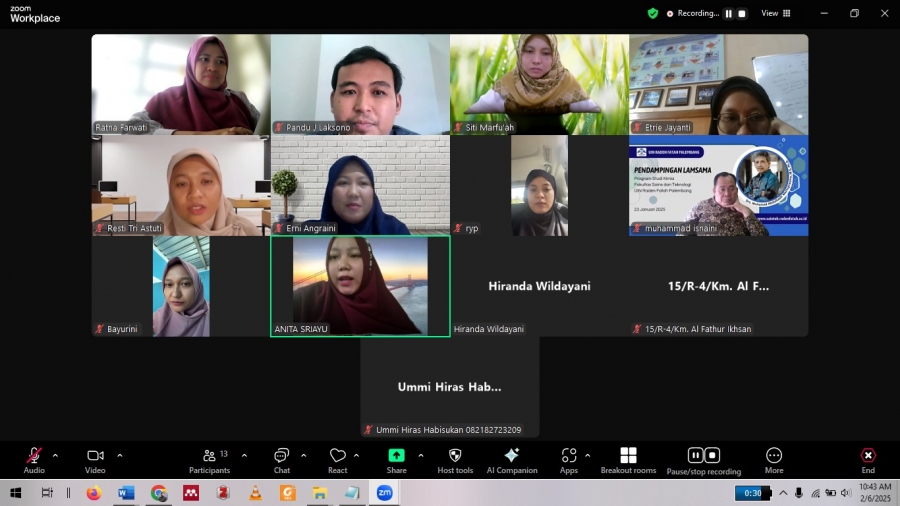Click the red End meeting button
Image resolution: width=900 pixels, height=506 pixels.
pos(868,460)
